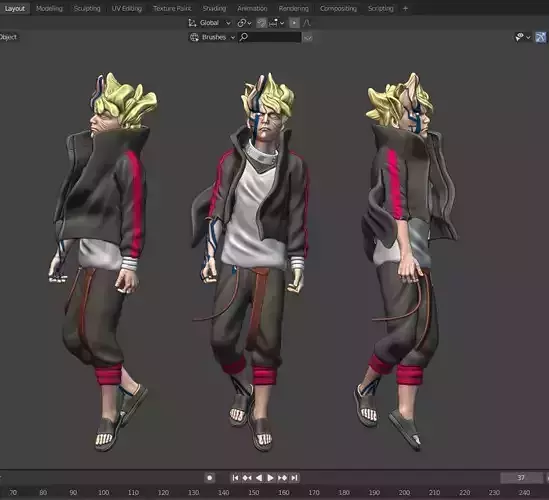The width and height of the screenshot is (549, 500).
Task: Toggle the snapping magnet button
Action: (x=262, y=23)
